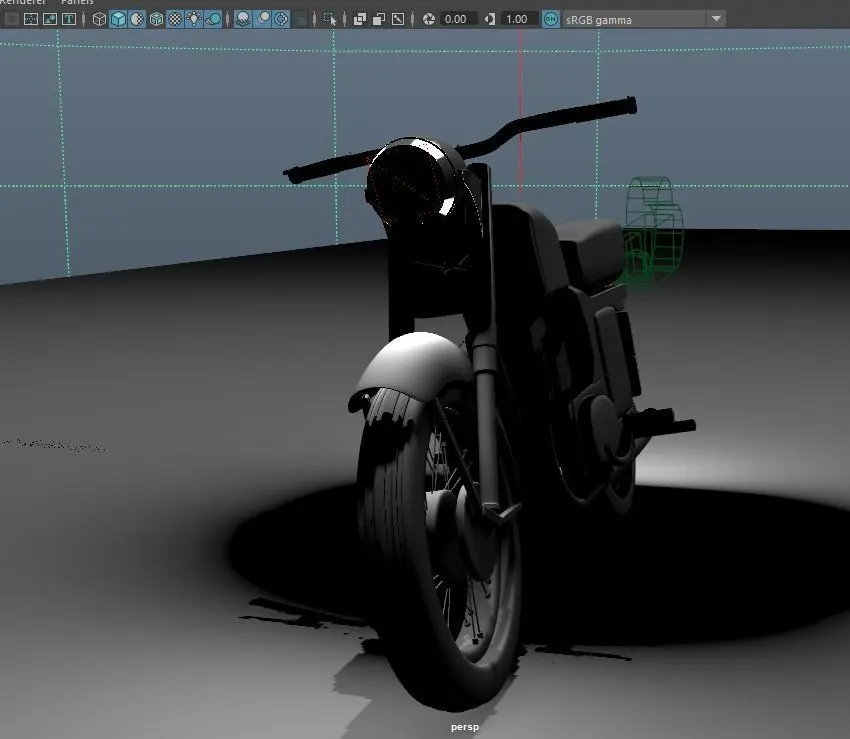Toggle Multisample Anti-aliasing icon

[x=281, y=20]
